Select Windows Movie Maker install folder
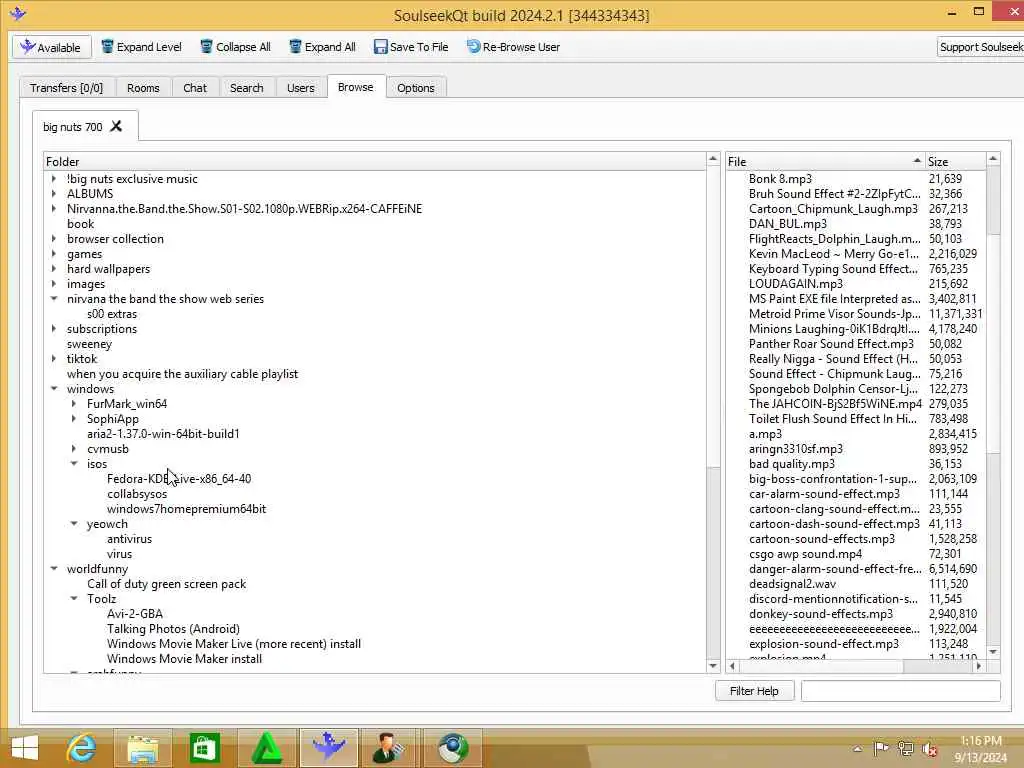The width and height of the screenshot is (1024, 768). pos(185,660)
